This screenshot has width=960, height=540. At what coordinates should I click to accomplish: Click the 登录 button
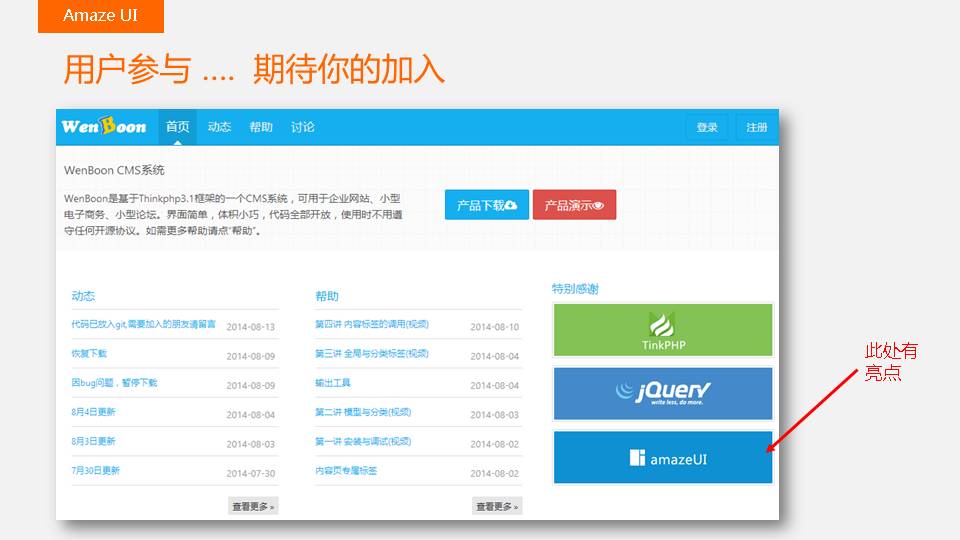click(x=707, y=128)
